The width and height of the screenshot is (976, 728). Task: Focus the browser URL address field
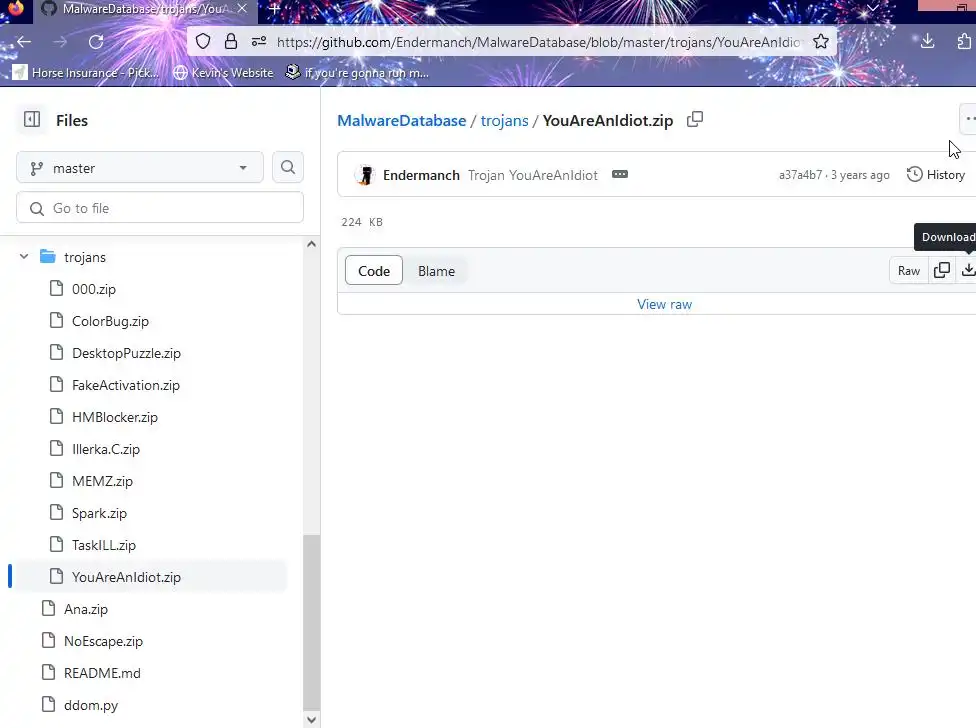(539, 42)
